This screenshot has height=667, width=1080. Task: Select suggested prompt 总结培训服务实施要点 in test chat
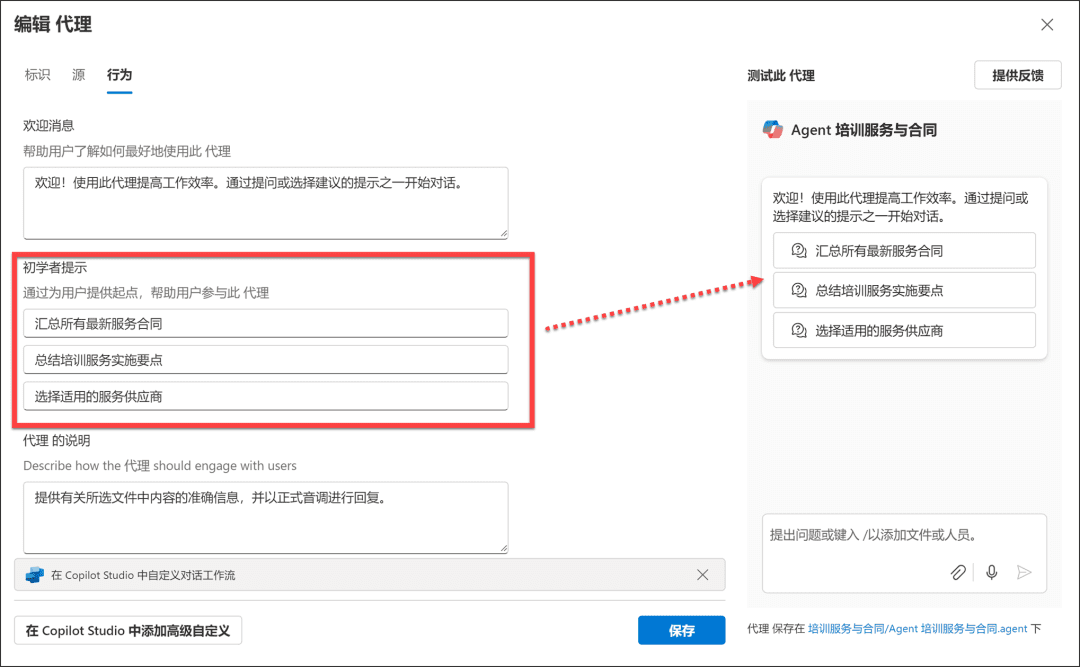(904, 291)
